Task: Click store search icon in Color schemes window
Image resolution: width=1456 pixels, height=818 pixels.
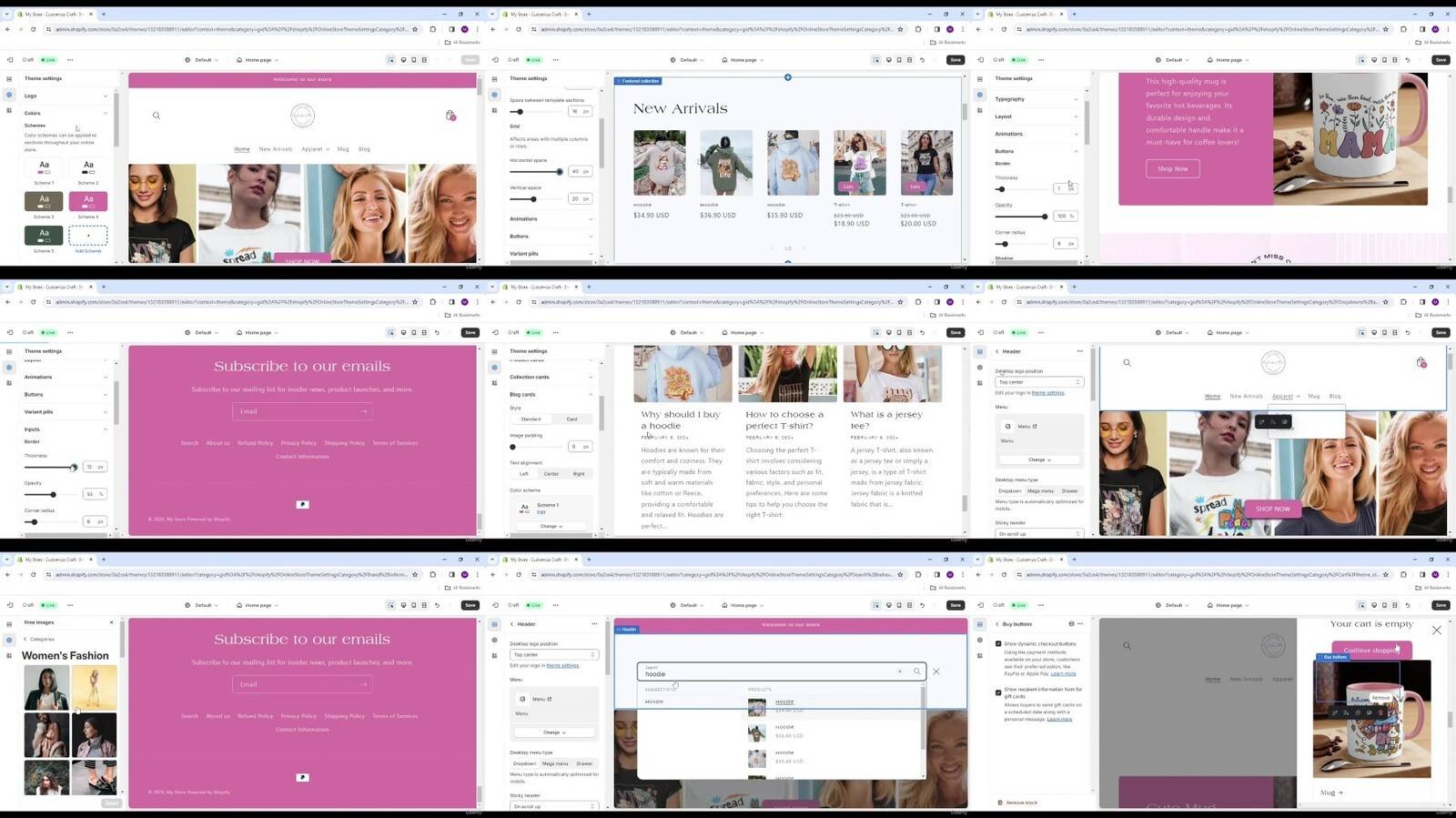Action: (x=157, y=116)
